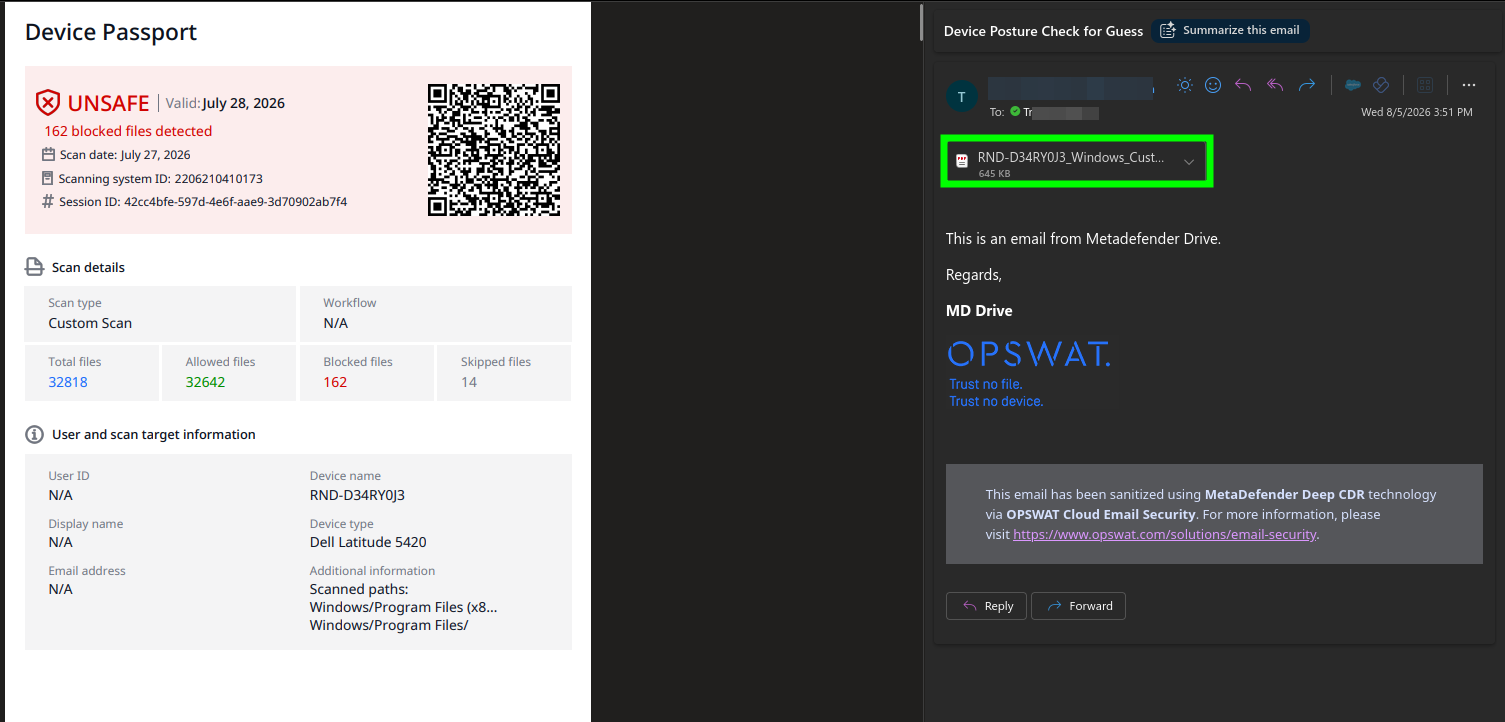Click the red UNSAFE status text
This screenshot has height=722, width=1505.
(108, 103)
